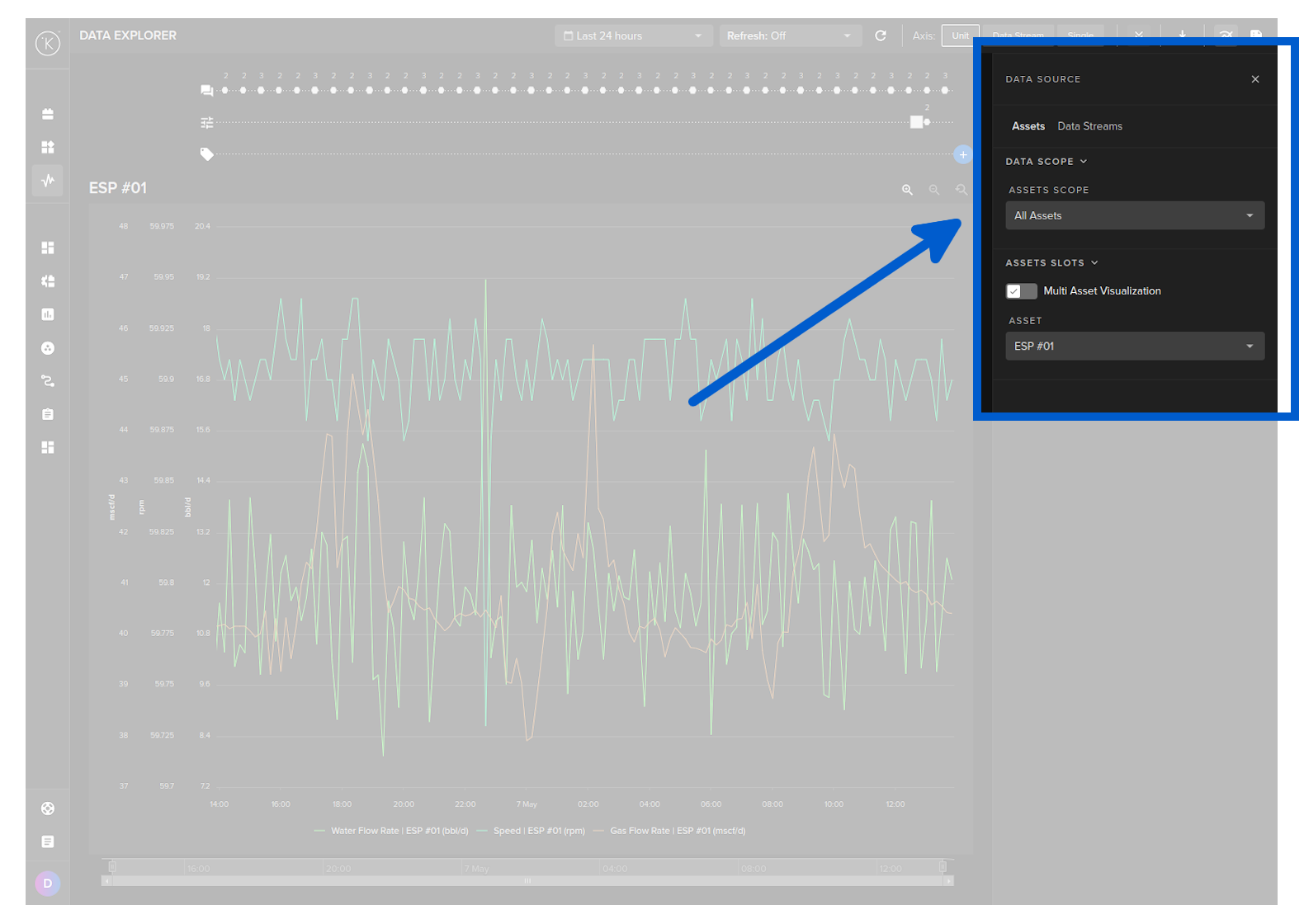Viewport: 1304px width, 924px height.
Task: Click the zoom-in magnifier above chart
Action: pos(907,190)
